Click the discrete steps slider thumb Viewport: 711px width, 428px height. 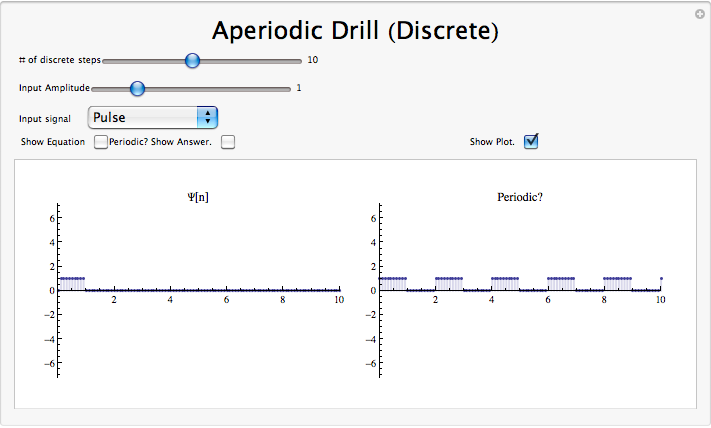pyautogui.click(x=193, y=61)
